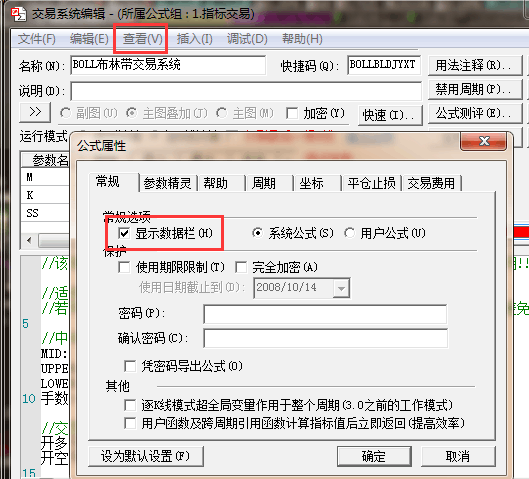Enable 完全加密(A) checkbox
Viewport: 529px width, 479px height.
(x=241, y=267)
